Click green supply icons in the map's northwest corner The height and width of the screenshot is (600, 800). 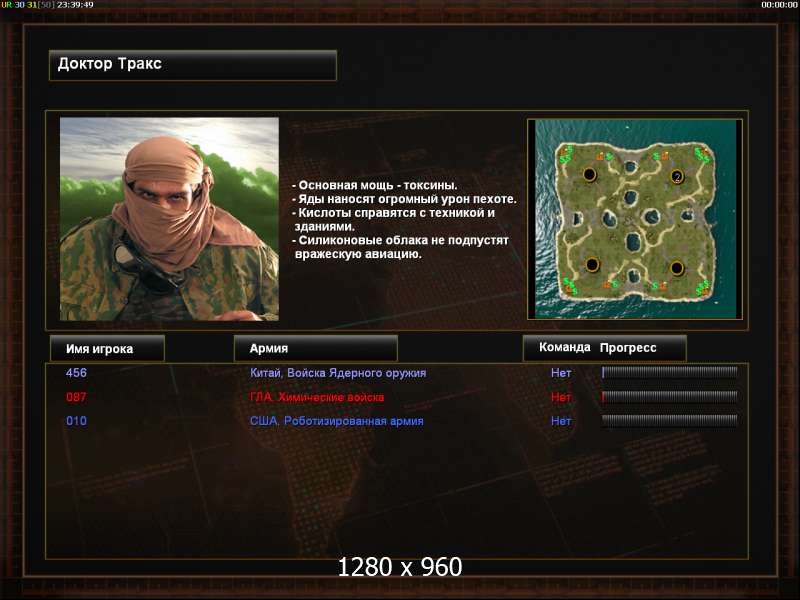(x=565, y=154)
